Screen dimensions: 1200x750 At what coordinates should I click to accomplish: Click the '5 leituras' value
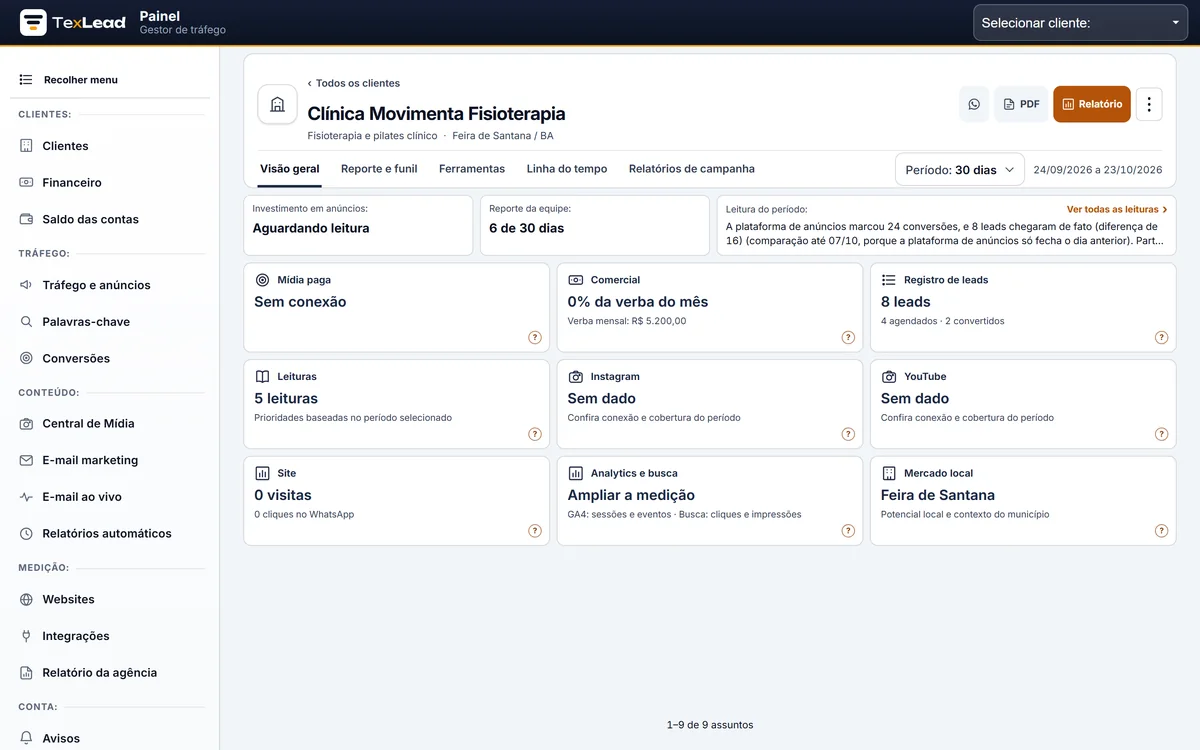(286, 398)
